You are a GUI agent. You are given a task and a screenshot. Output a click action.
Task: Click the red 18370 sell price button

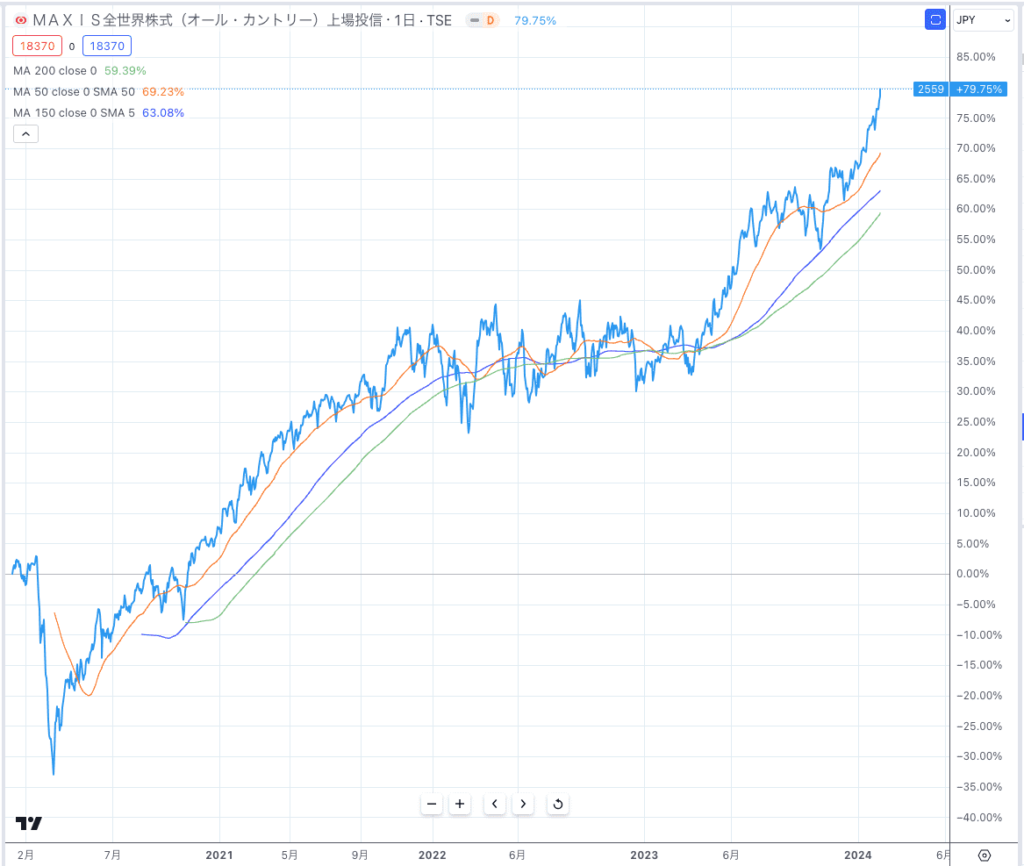37,46
